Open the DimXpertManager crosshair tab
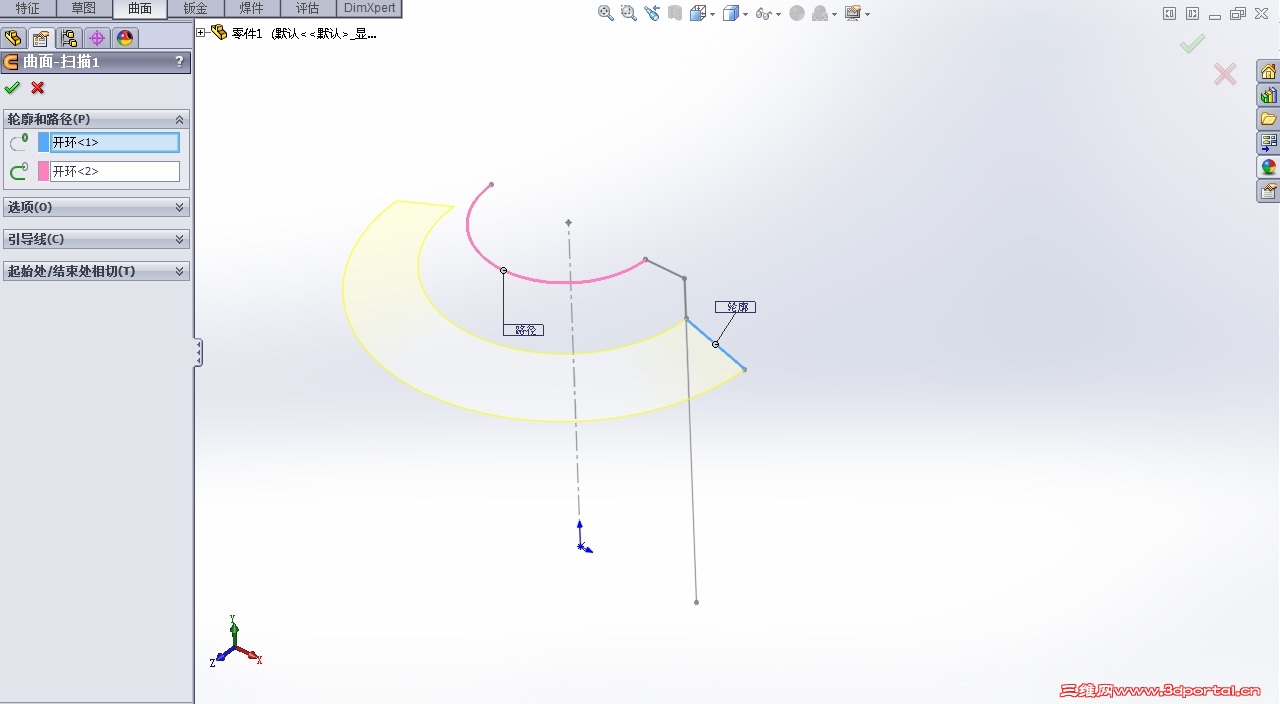 pos(97,39)
